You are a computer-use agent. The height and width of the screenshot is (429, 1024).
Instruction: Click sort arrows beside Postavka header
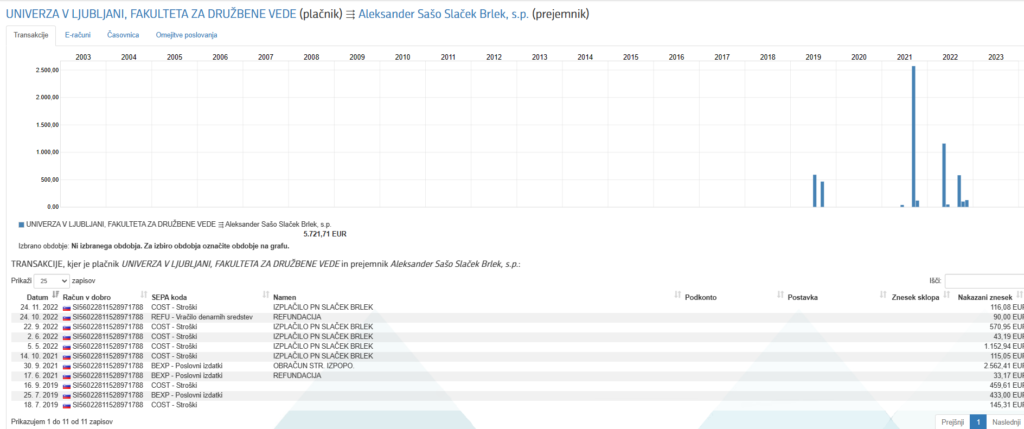[x=884, y=295]
